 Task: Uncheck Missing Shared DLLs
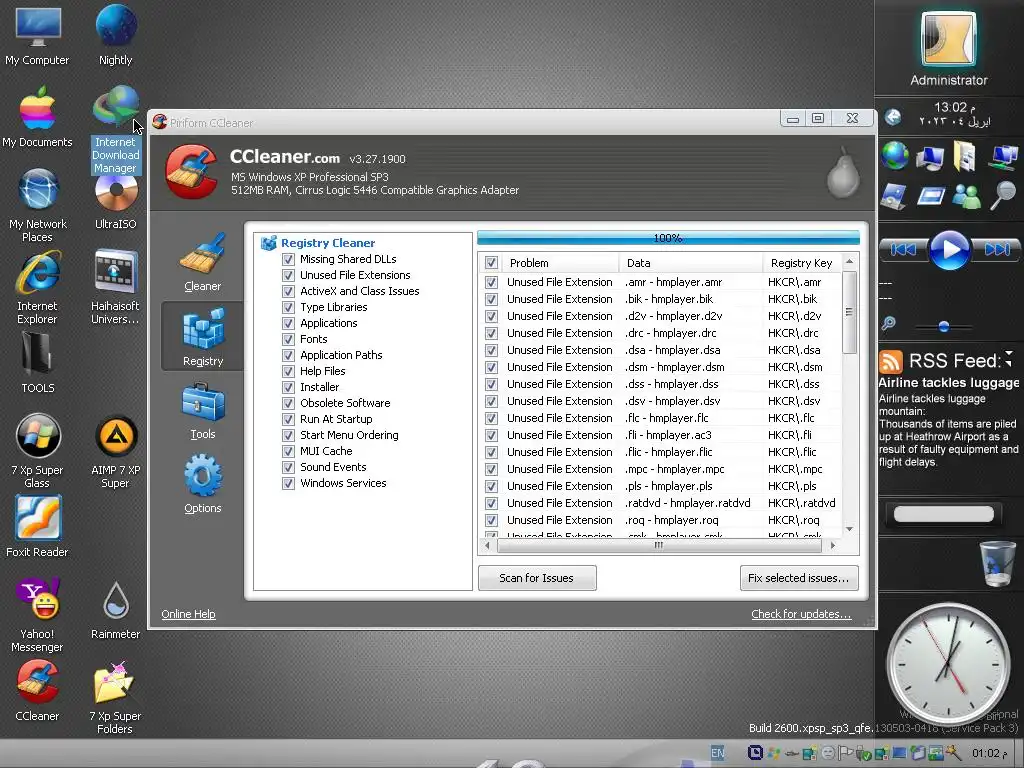click(x=288, y=259)
